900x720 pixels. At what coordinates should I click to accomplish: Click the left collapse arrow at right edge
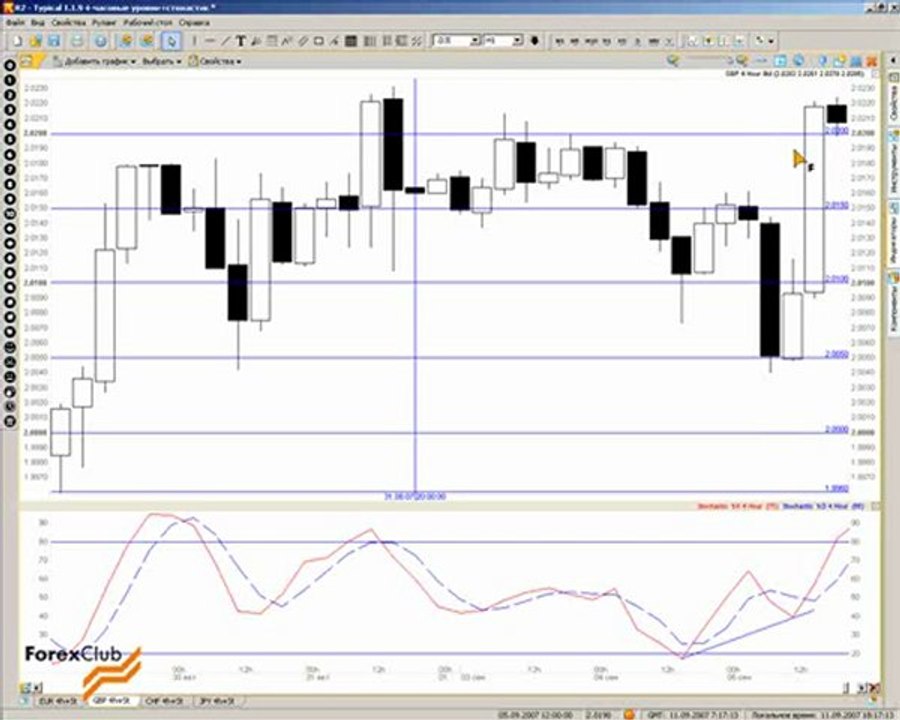tap(893, 60)
